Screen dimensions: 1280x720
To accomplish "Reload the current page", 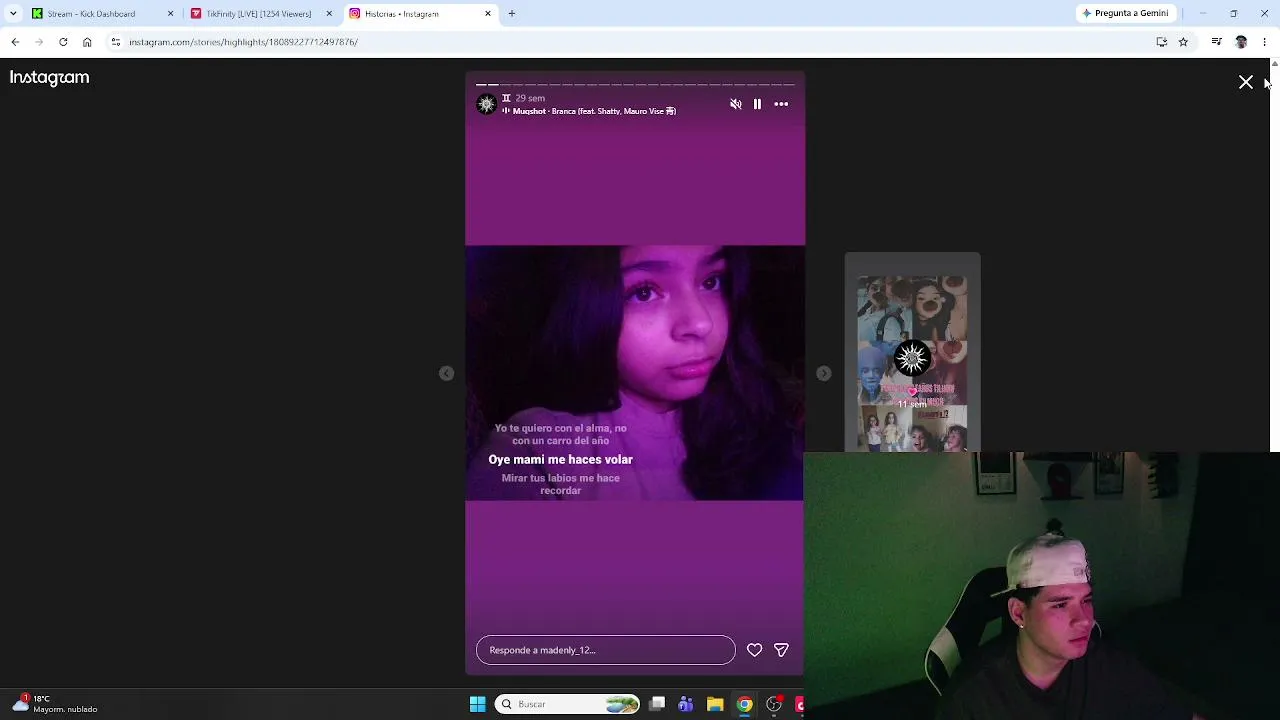I will [x=63, y=42].
